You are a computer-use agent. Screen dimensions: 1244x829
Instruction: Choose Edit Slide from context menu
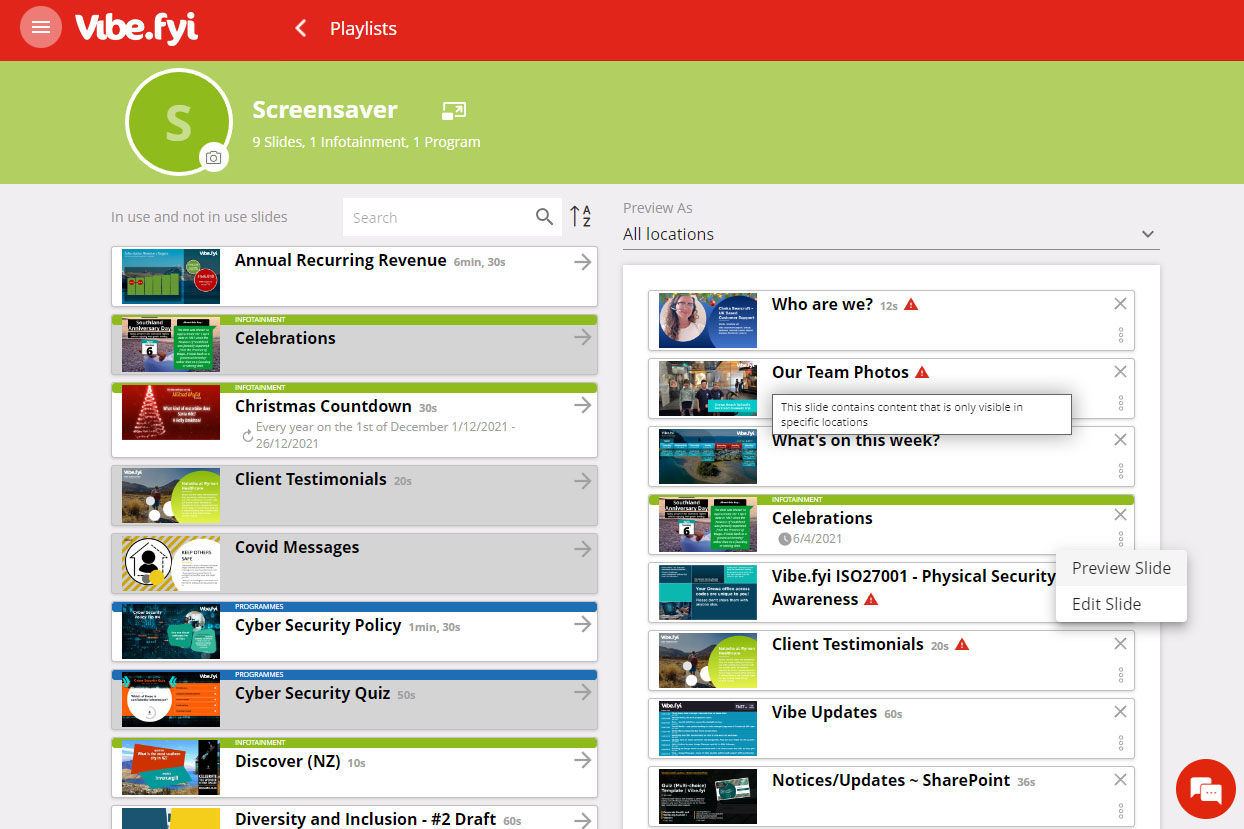click(1106, 604)
